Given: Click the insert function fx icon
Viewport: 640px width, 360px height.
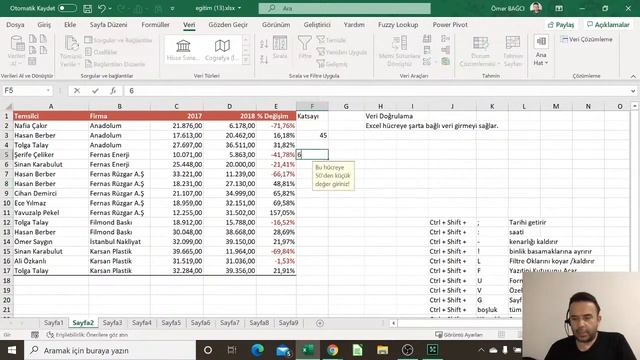Looking at the screenshot, I should pyautogui.click(x=113, y=91).
